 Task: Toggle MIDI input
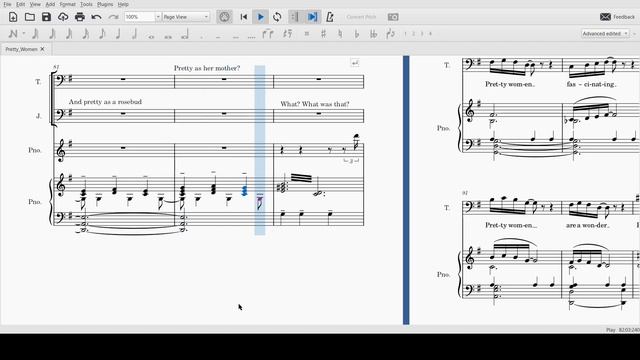pyautogui.click(x=224, y=17)
